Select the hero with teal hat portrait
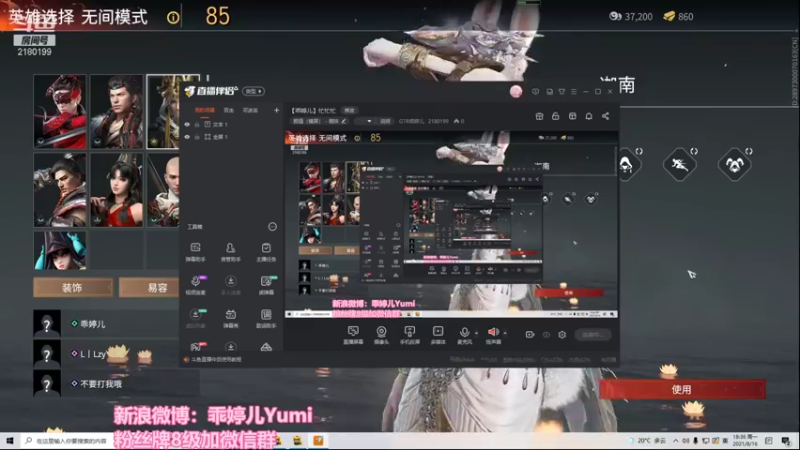 coord(60,250)
